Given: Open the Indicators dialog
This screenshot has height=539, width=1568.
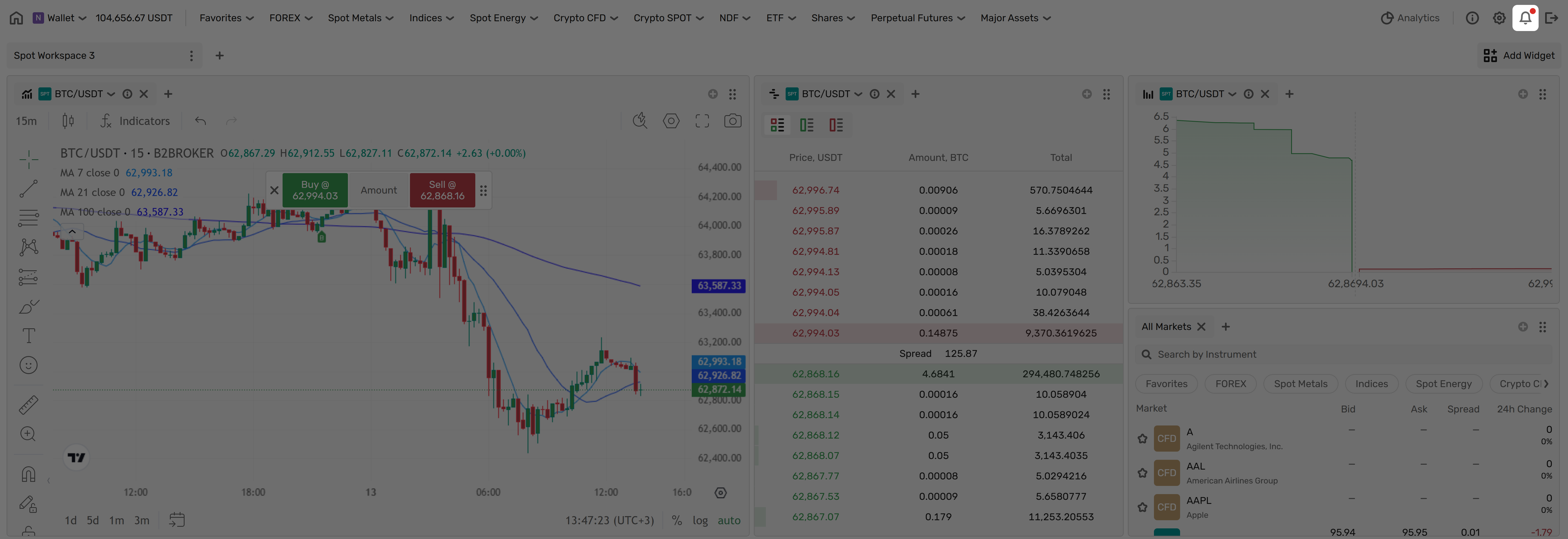Looking at the screenshot, I should [135, 121].
